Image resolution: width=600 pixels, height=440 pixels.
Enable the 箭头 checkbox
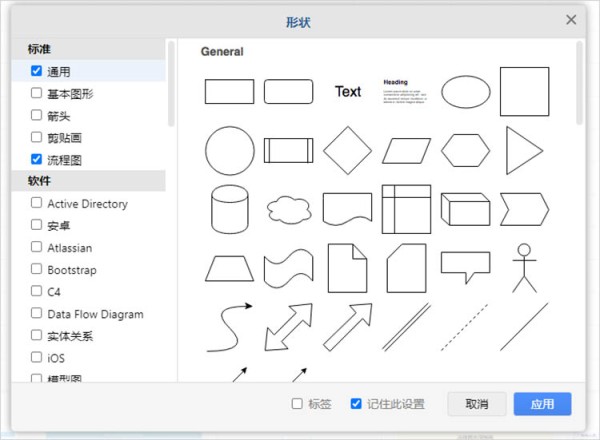[36, 115]
